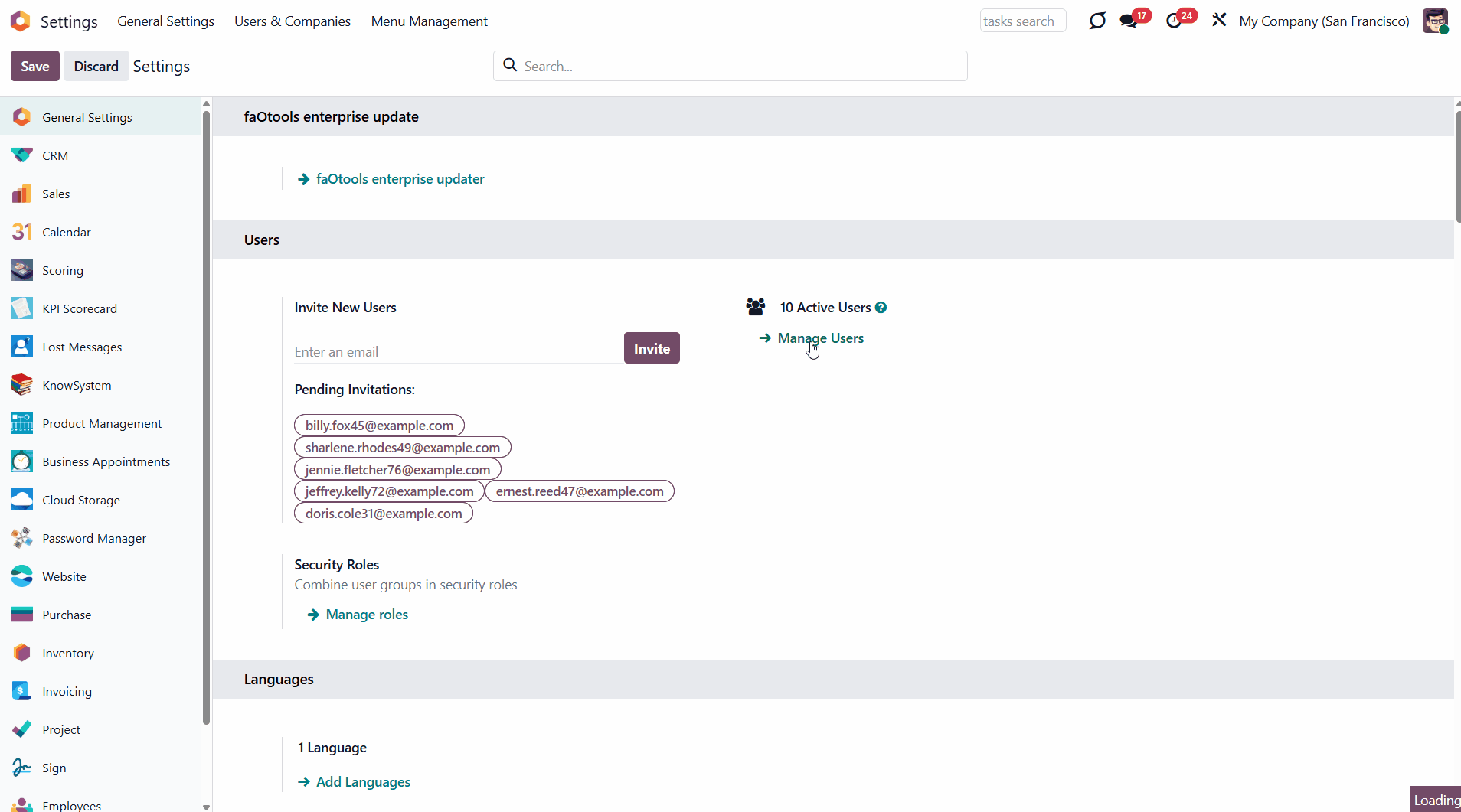Click the debug tools wrench icon
Viewport: 1461px width, 812px height.
(x=1219, y=21)
